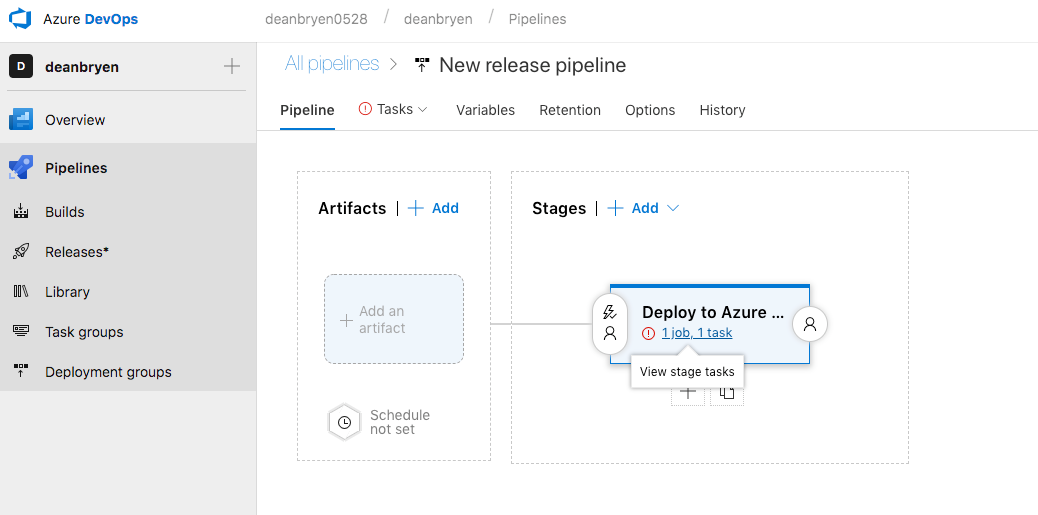Expand the Stages Add dropdown arrow
1038x515 pixels.
pos(673,208)
